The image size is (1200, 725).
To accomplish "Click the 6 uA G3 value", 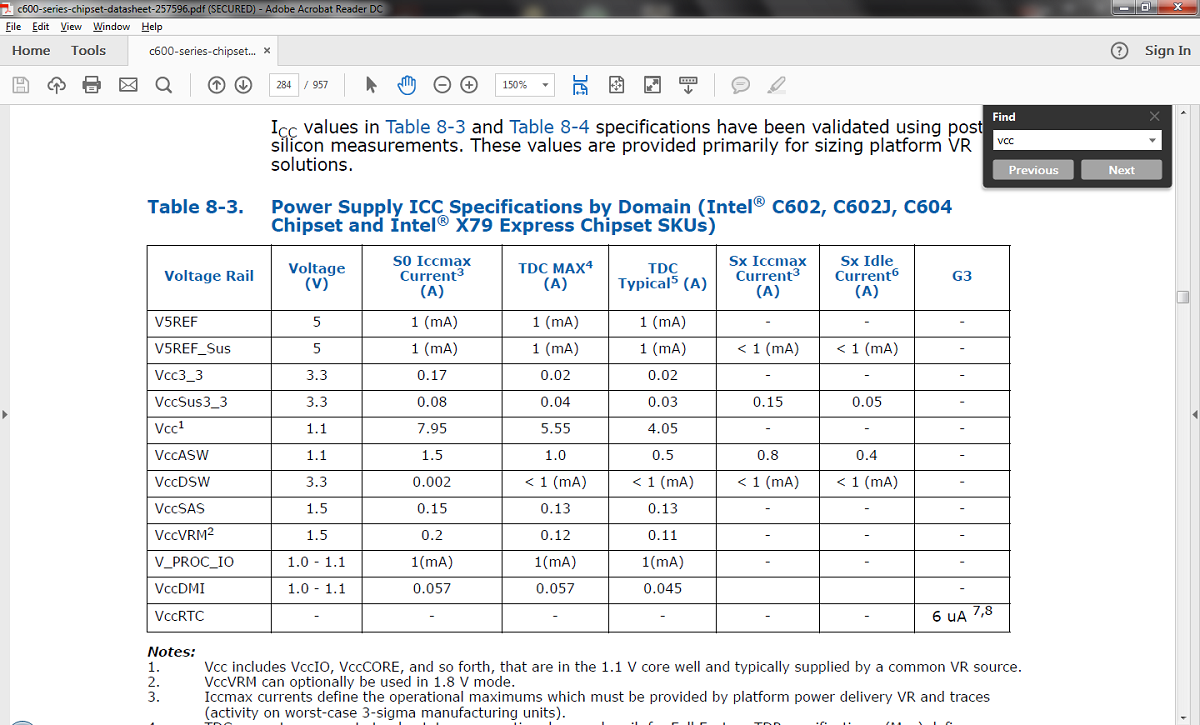I will [x=961, y=614].
